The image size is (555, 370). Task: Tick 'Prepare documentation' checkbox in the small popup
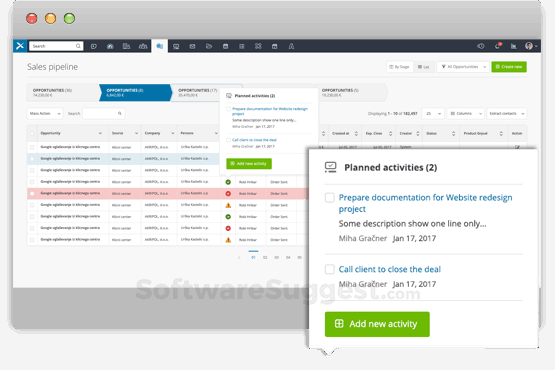(228, 109)
